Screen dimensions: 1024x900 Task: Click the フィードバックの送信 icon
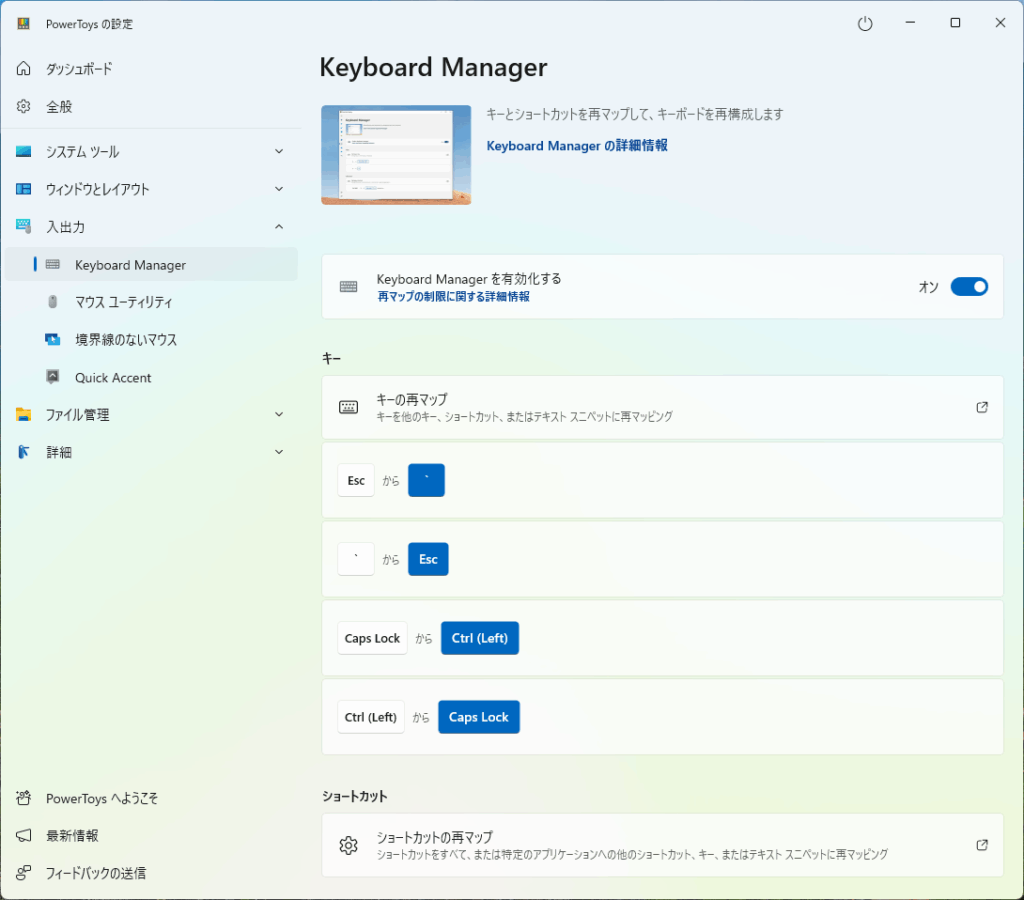24,873
